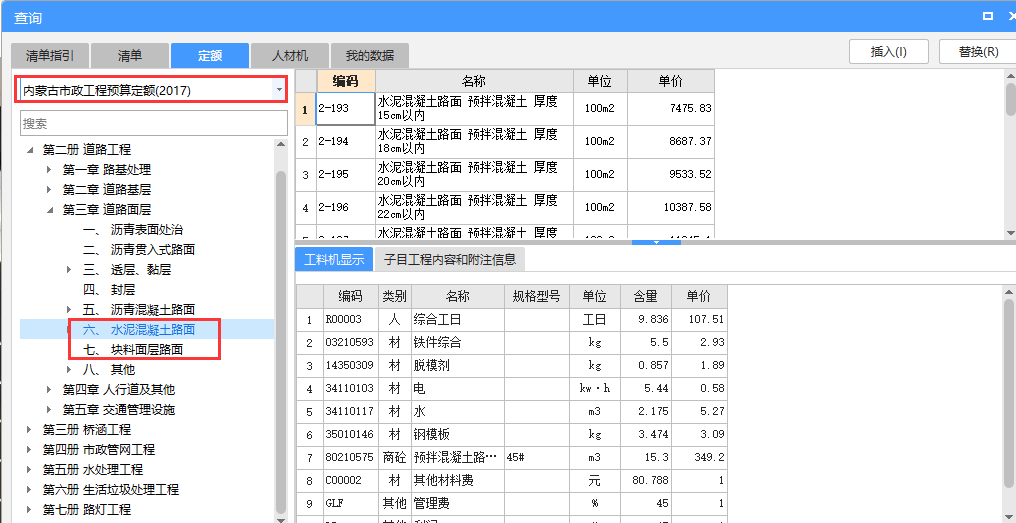Expand 第四册 市政管网工程 node

click(x=29, y=450)
